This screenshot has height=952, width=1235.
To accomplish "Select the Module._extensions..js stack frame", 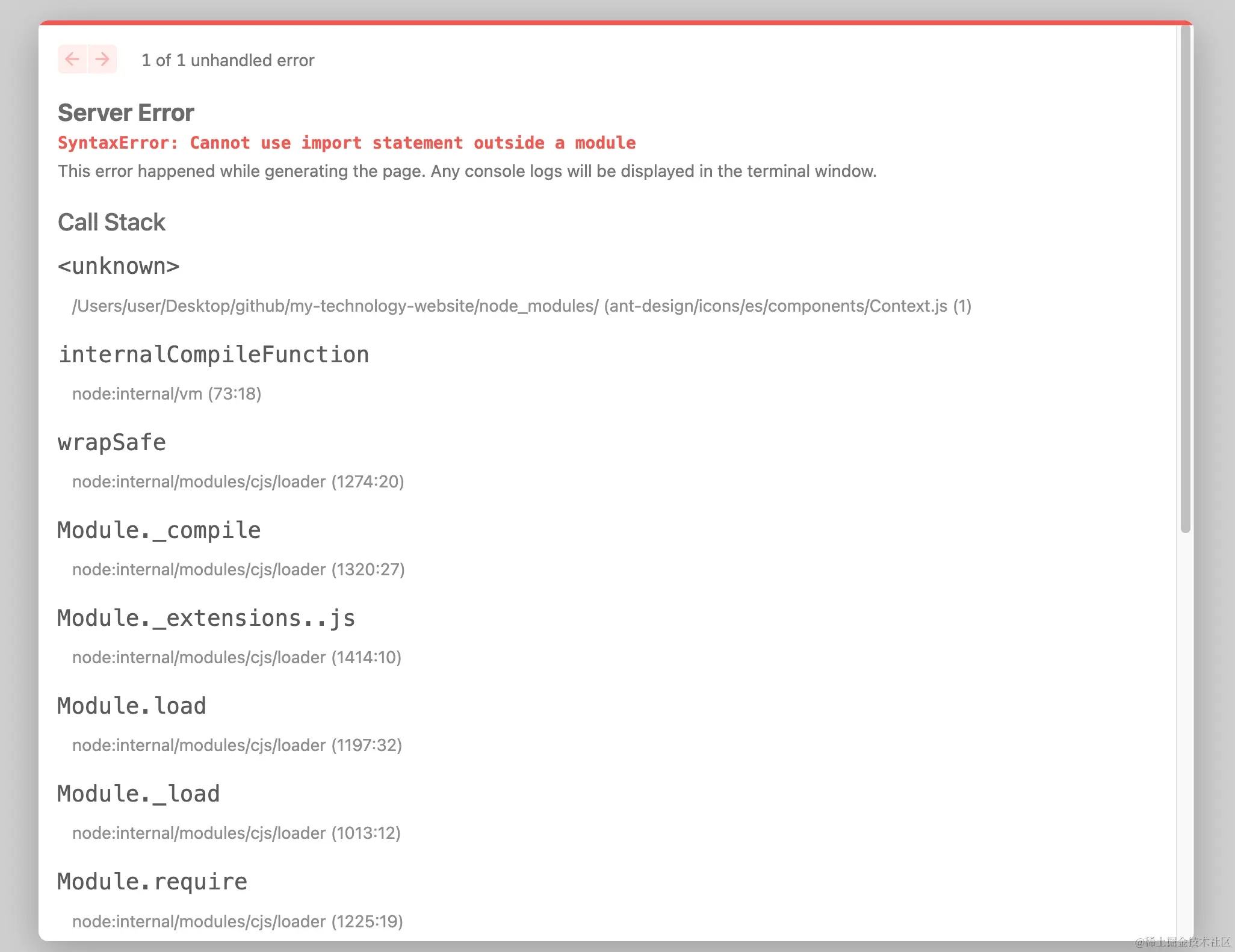I will [206, 618].
